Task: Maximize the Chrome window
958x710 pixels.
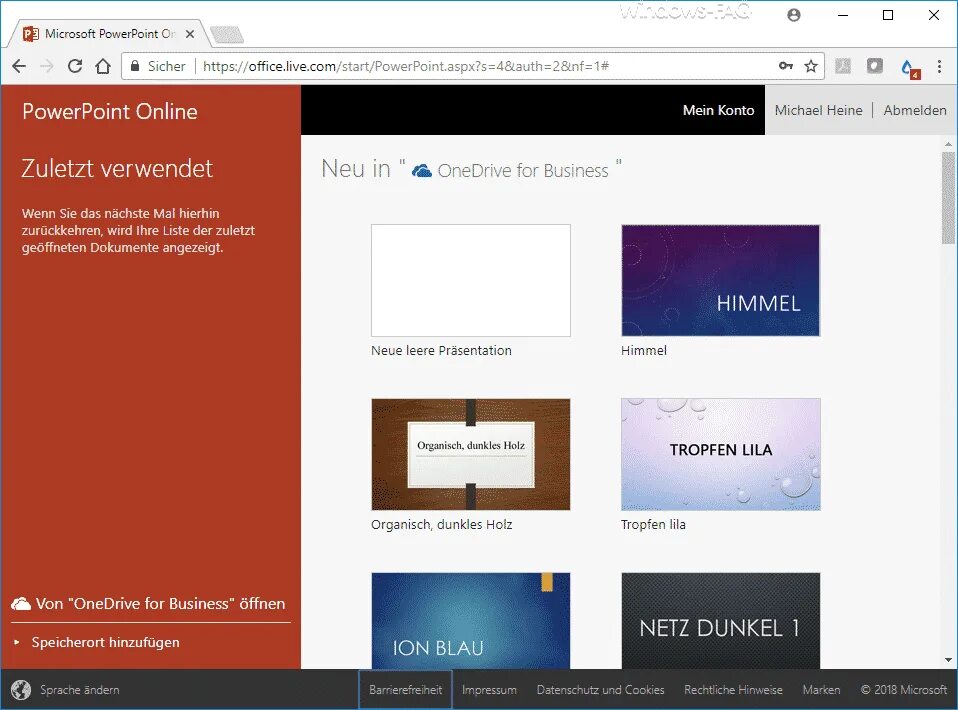Action: pyautogui.click(x=888, y=15)
